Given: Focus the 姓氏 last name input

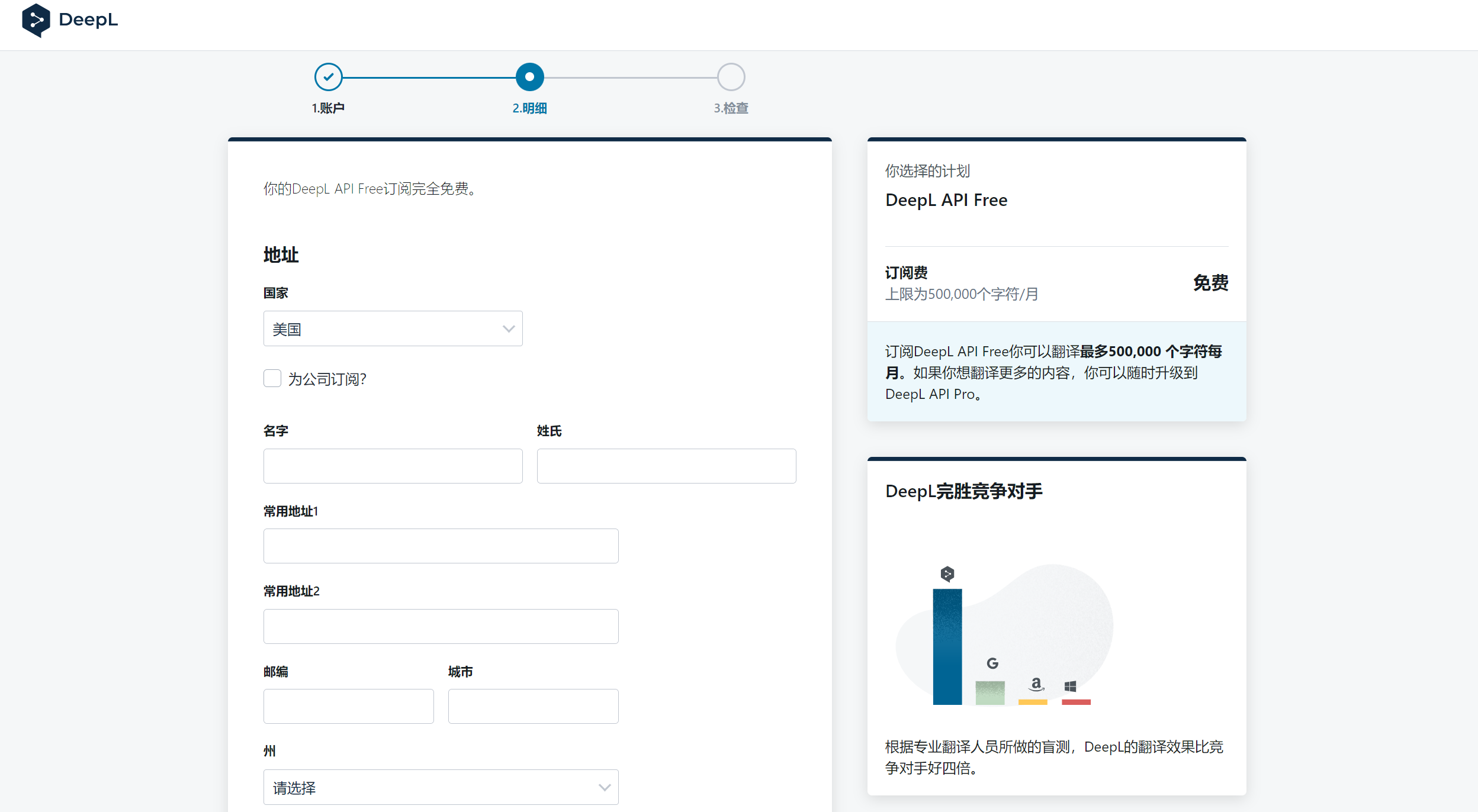Looking at the screenshot, I should click(x=667, y=466).
